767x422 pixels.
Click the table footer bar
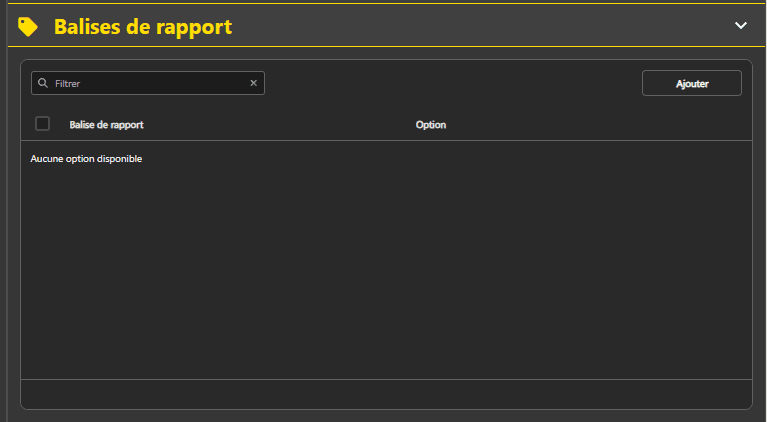[385, 393]
